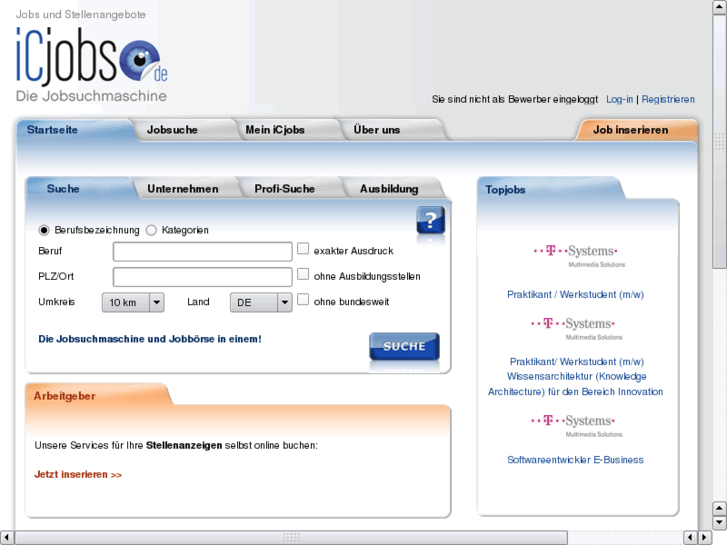Click the horizontal scrollbar thumb
Viewport: 727px width, 545px height.
pos(291,537)
